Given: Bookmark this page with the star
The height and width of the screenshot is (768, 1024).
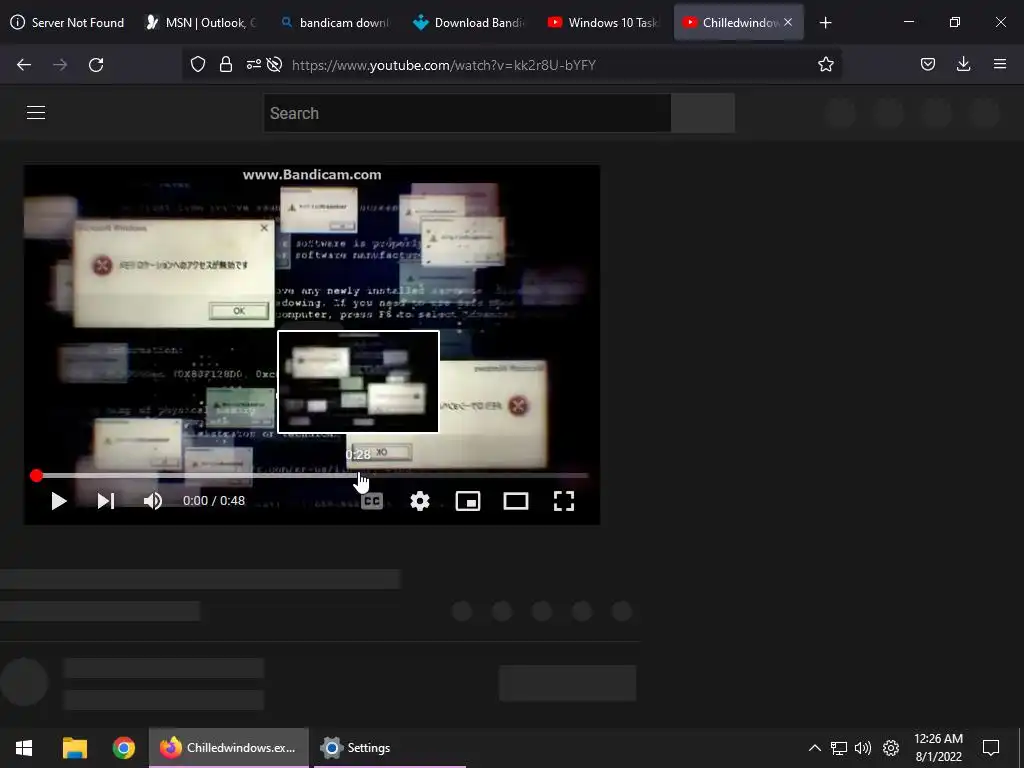Looking at the screenshot, I should [825, 64].
